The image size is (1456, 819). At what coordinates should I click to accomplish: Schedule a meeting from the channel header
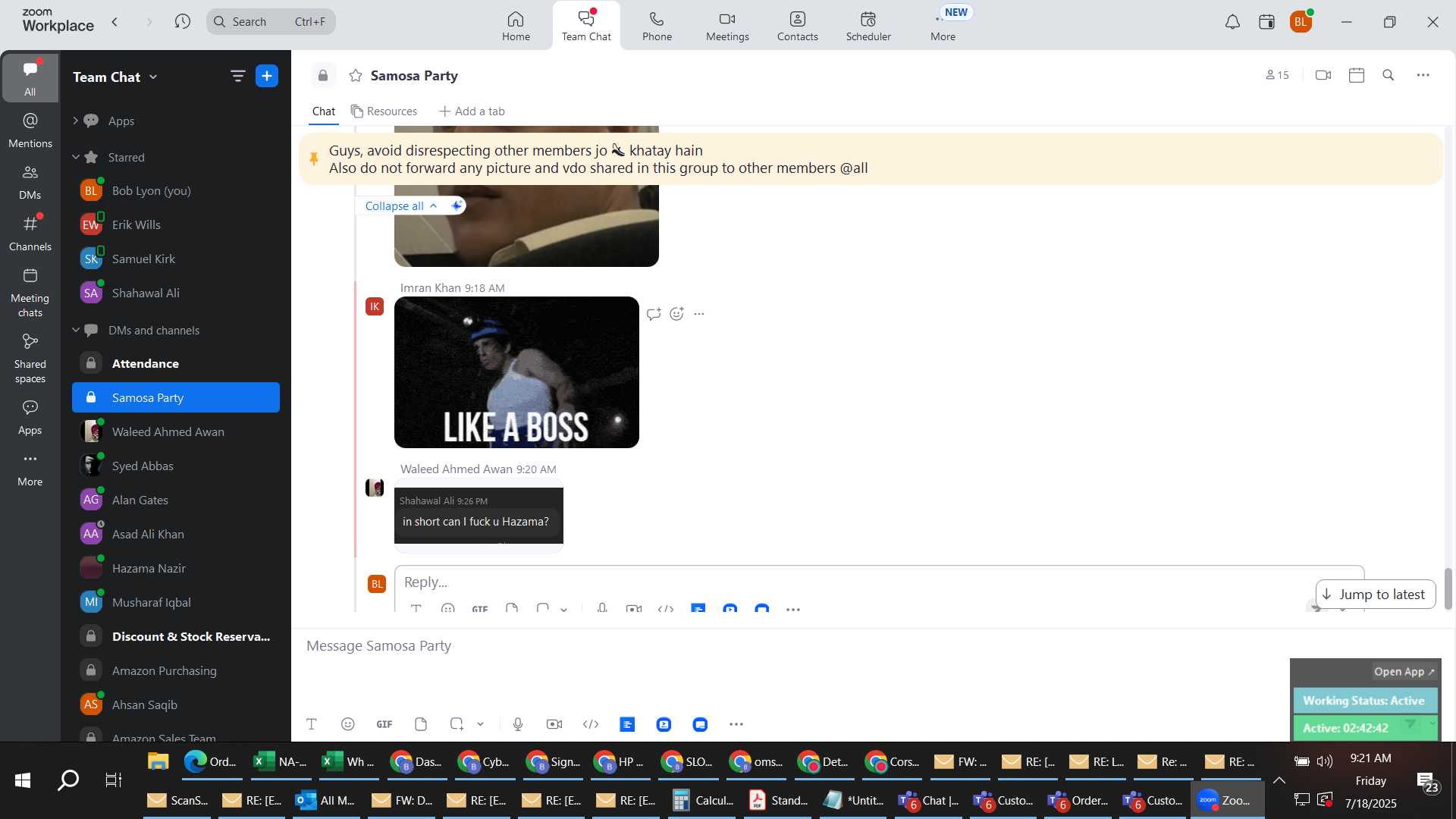(1357, 75)
